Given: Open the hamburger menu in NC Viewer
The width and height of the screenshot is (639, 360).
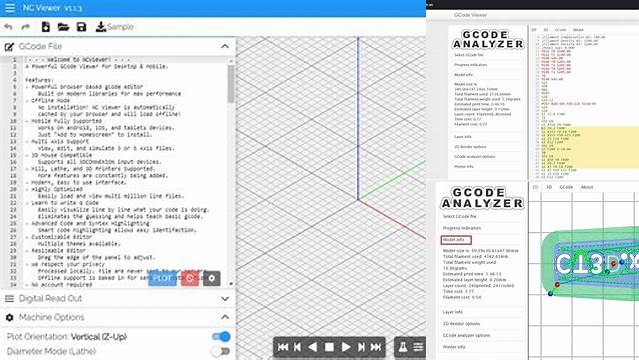Looking at the screenshot, I should coord(10,8).
